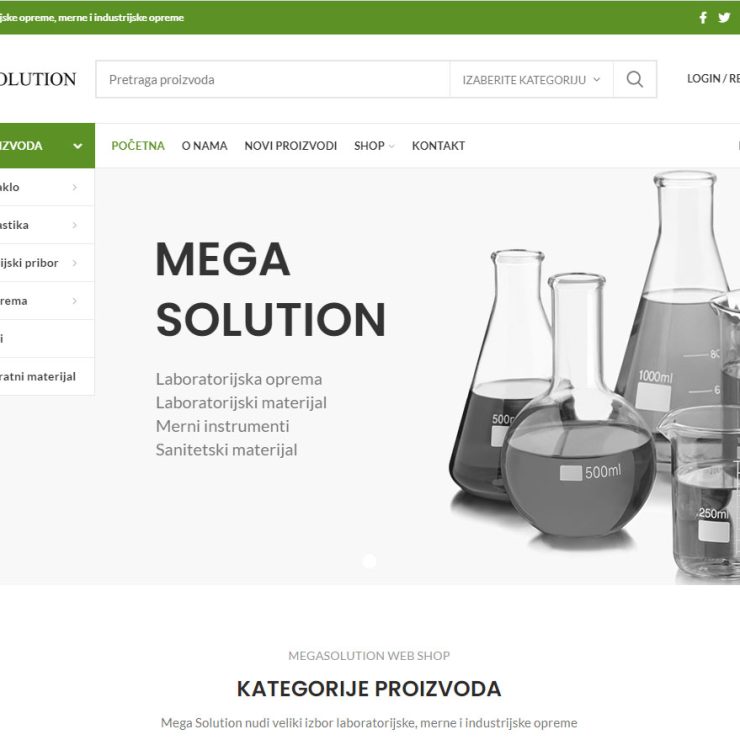Click the Mega Solution logo

[38, 79]
